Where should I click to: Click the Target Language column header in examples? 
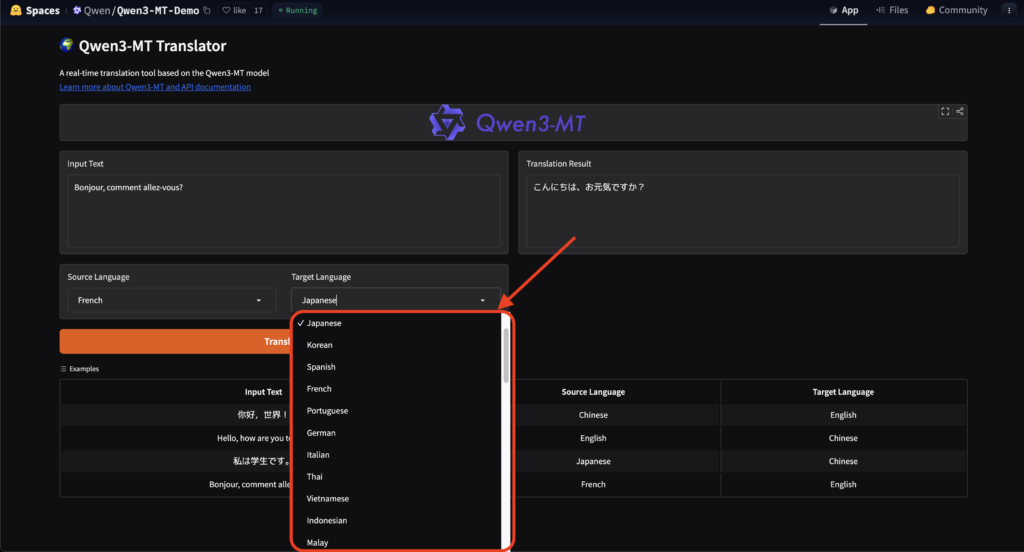click(x=843, y=392)
